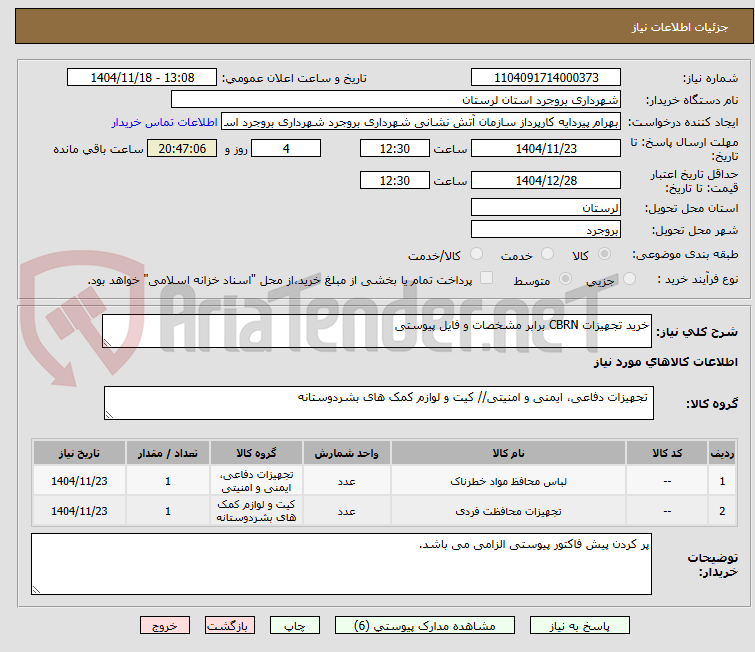Screen dimensions: 755x652
Task: Click item name لباس محافظ مواد خطرناک
Action: 508,481
